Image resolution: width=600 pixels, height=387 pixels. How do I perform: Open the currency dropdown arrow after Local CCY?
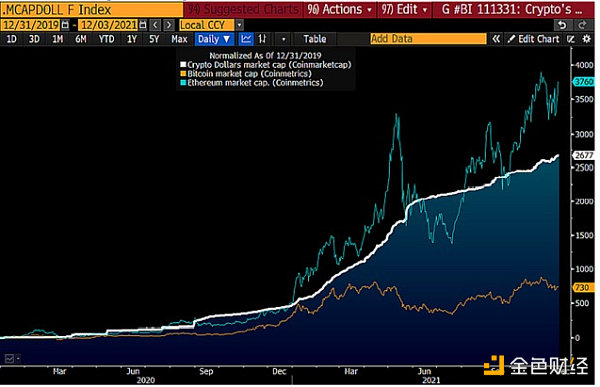pyautogui.click(x=239, y=25)
